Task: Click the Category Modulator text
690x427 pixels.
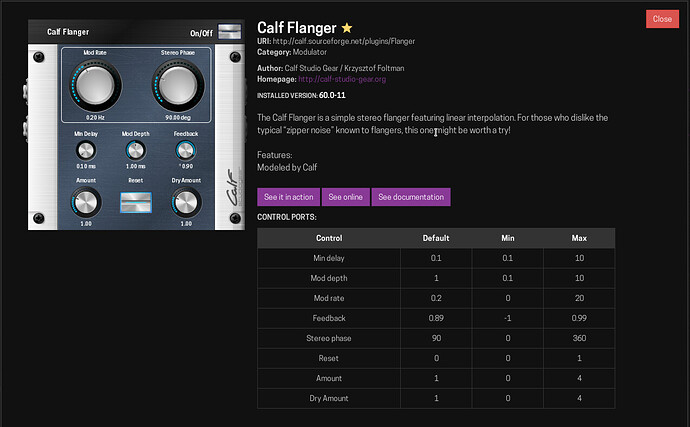Action: (292, 52)
